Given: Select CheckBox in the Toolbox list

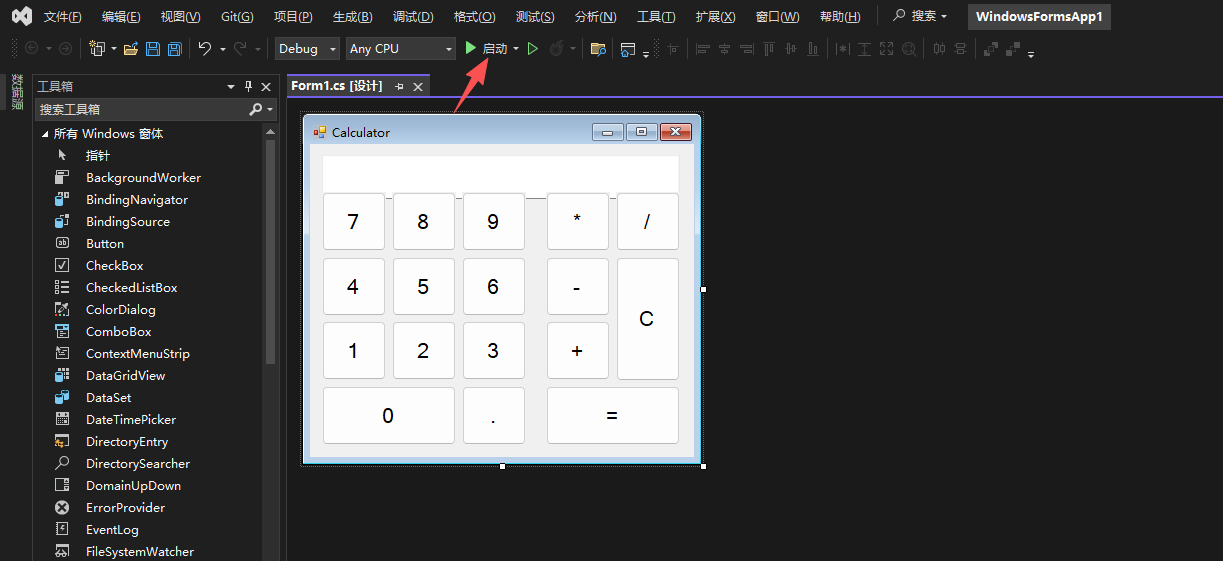Looking at the screenshot, I should (x=114, y=265).
